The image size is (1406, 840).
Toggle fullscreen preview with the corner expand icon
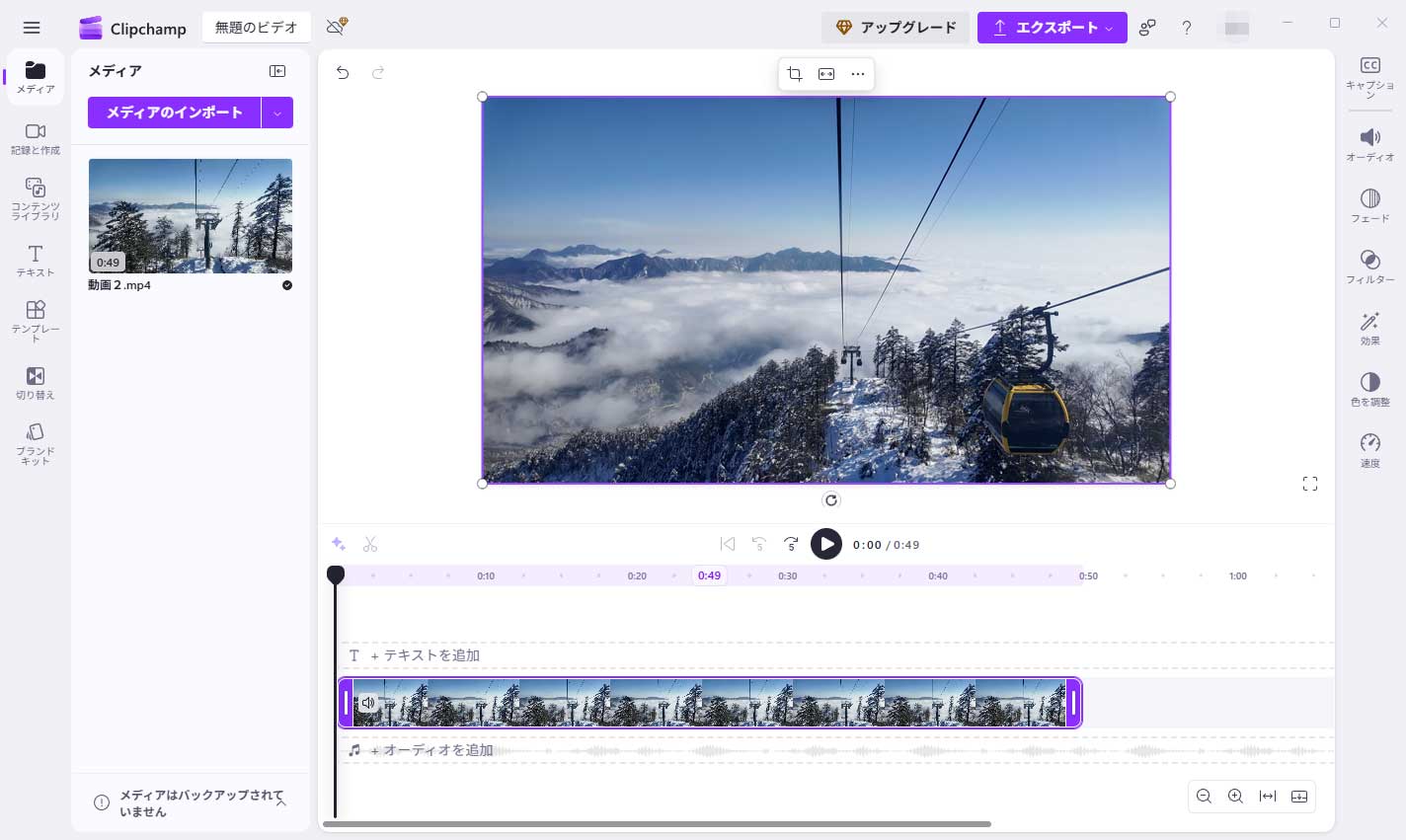pyautogui.click(x=1310, y=484)
